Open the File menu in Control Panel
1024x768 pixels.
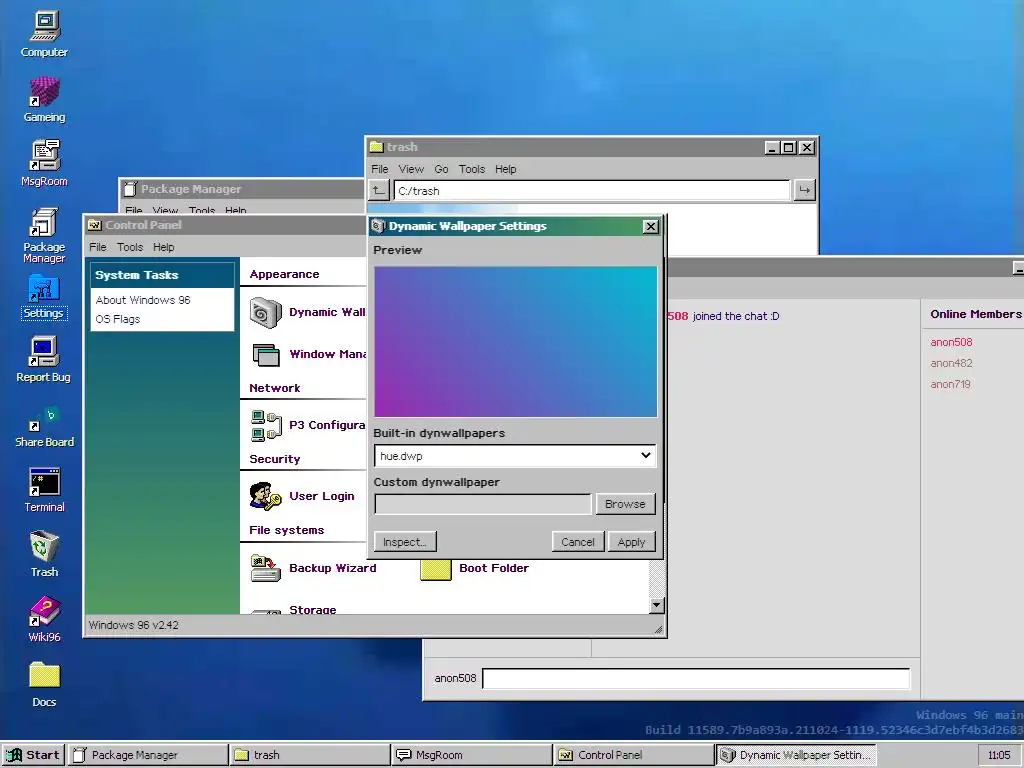point(98,247)
